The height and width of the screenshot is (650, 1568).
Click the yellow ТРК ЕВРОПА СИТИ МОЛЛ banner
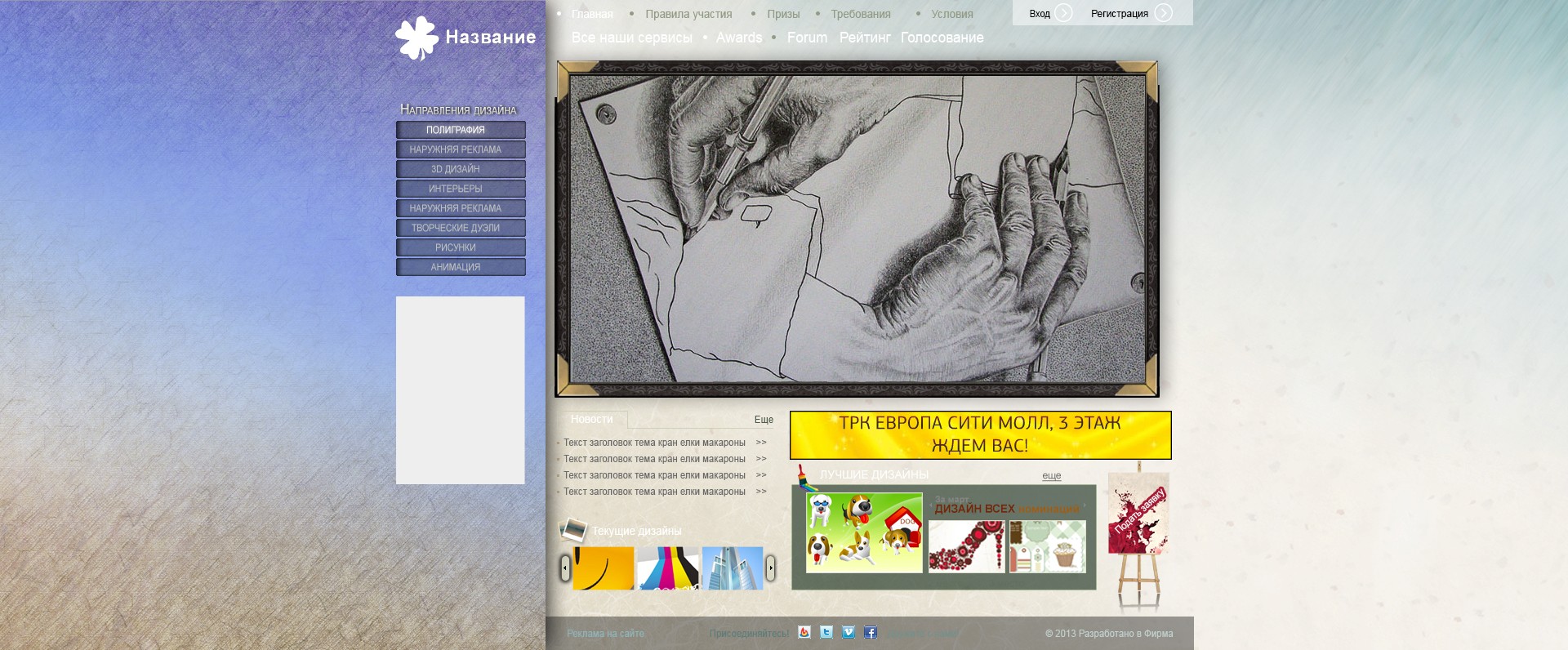(980, 435)
